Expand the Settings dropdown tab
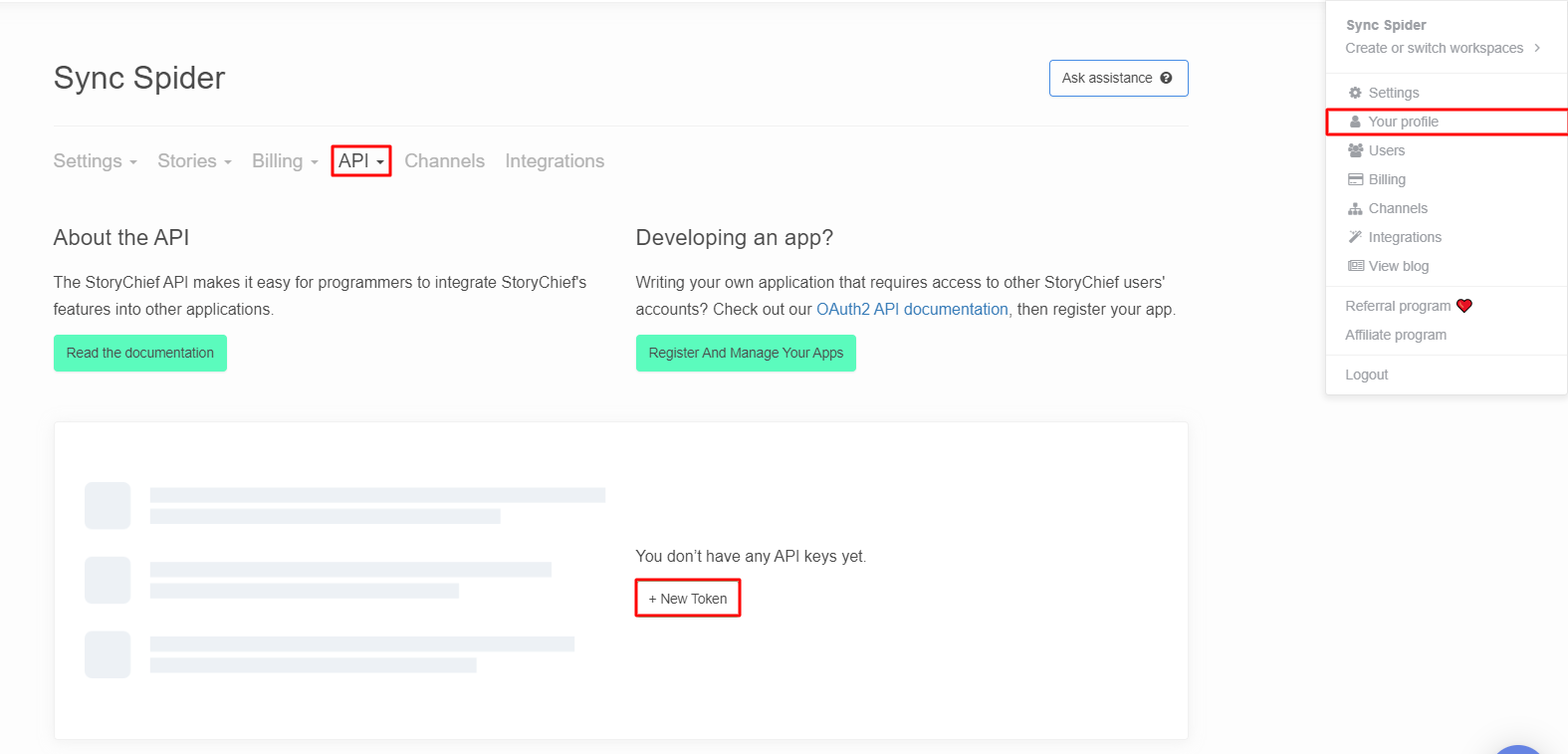 click(x=95, y=161)
